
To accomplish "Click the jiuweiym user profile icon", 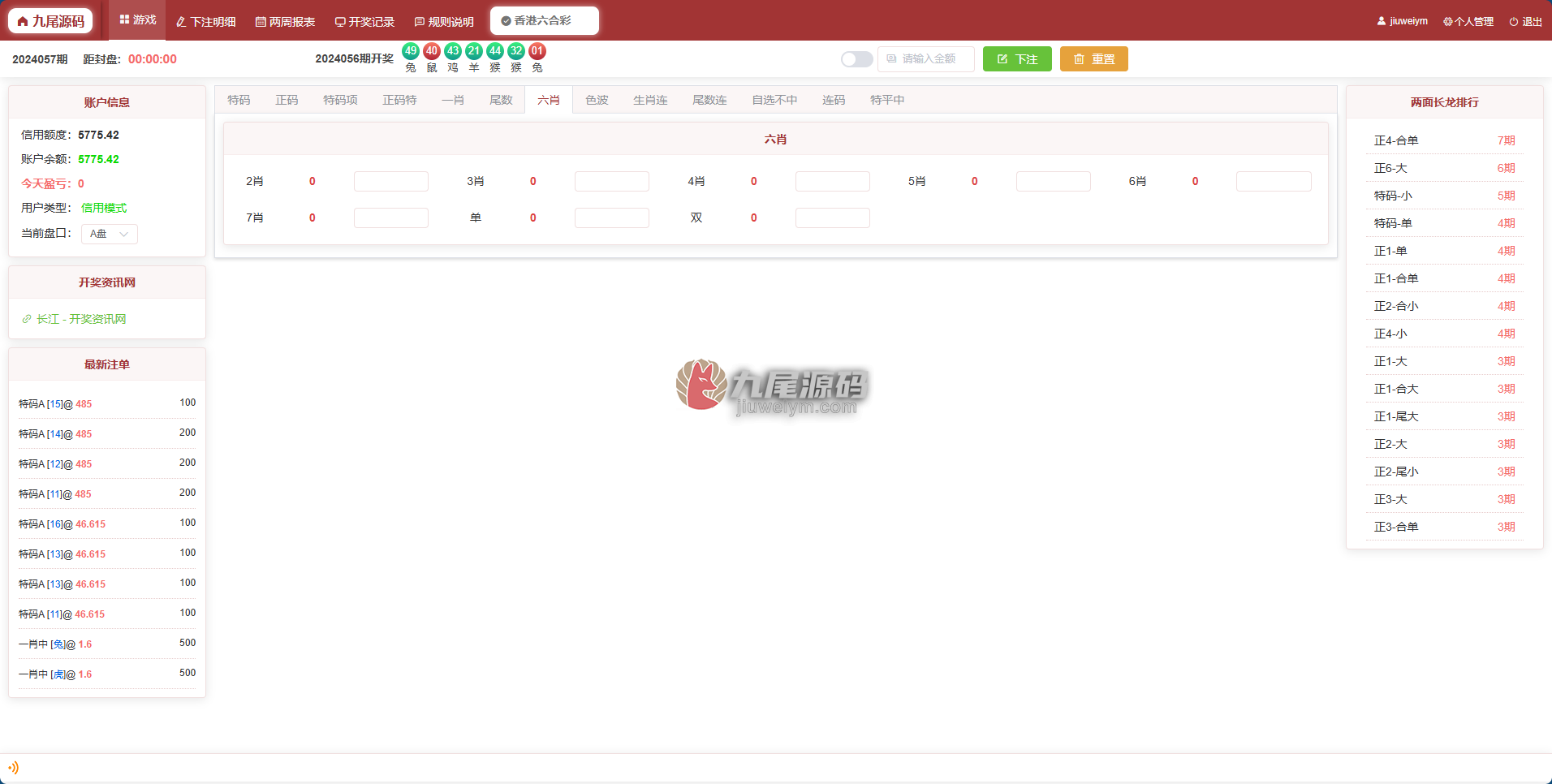I will coord(1382,21).
